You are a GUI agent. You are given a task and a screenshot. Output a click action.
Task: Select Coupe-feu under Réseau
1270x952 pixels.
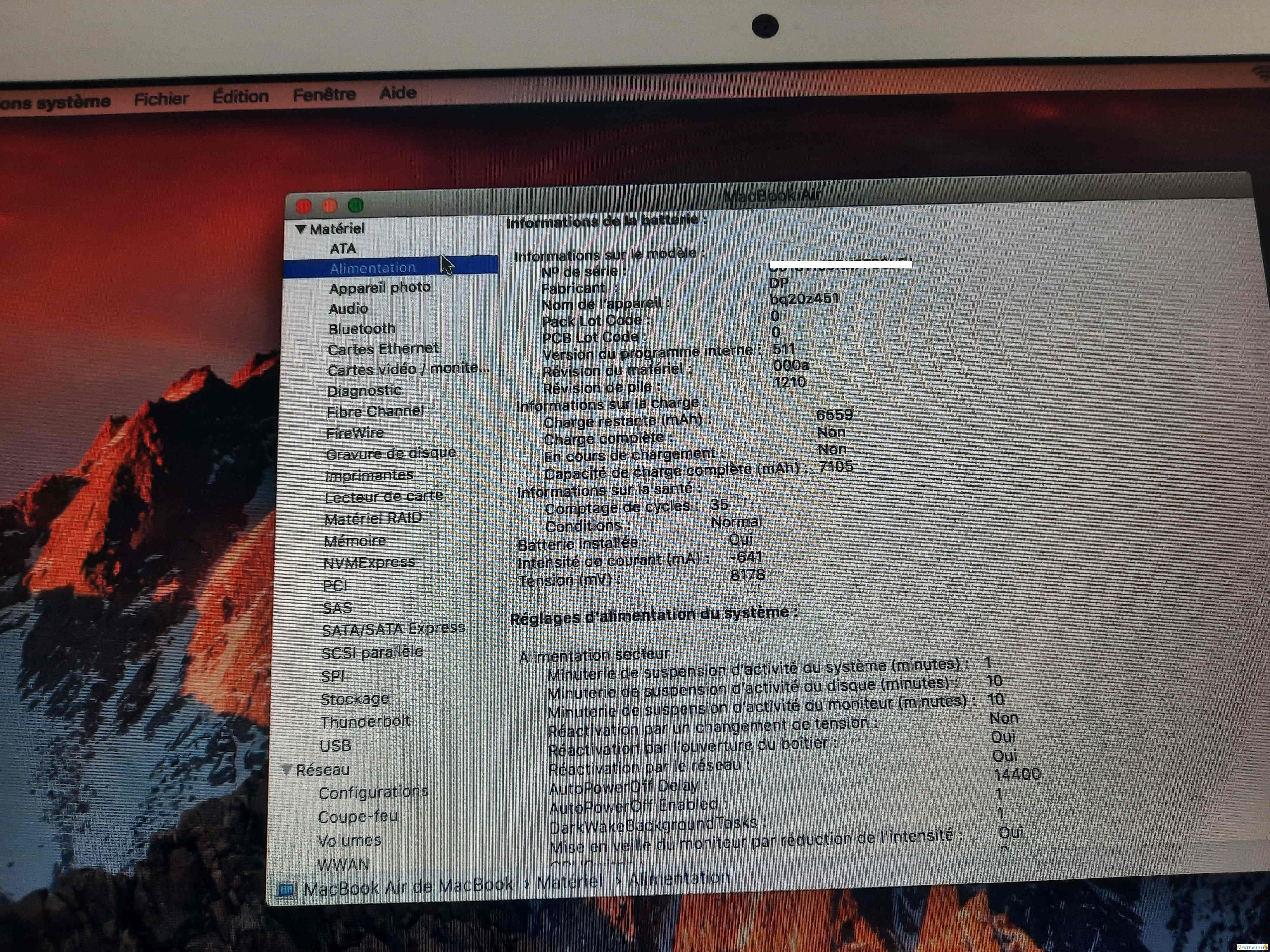358,817
